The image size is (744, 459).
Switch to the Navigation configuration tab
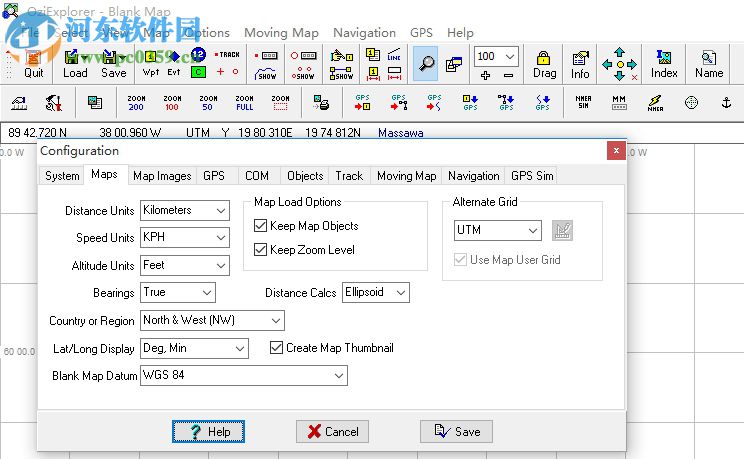pyautogui.click(x=474, y=176)
